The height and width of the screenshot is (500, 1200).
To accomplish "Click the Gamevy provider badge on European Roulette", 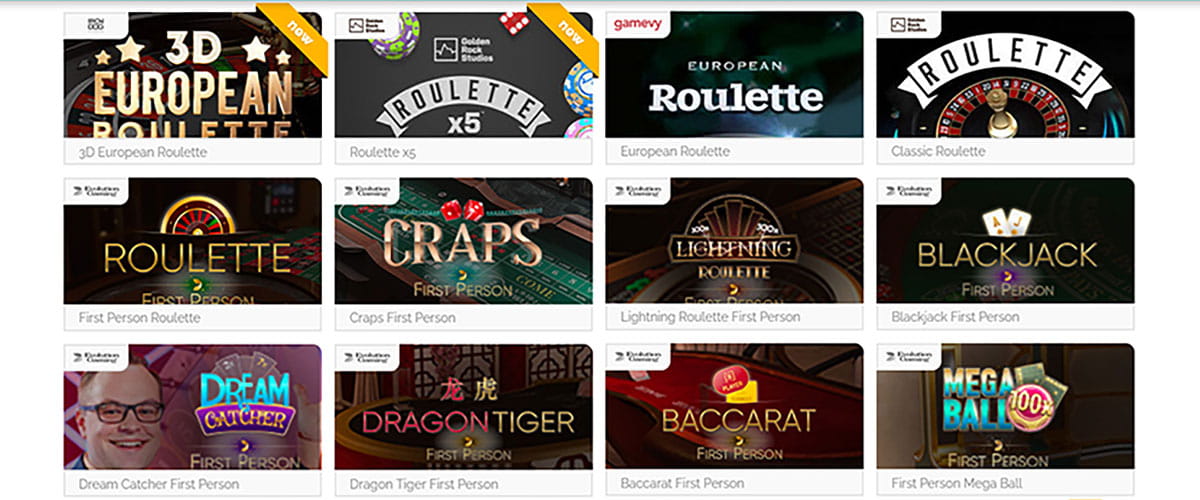I will coord(639,24).
